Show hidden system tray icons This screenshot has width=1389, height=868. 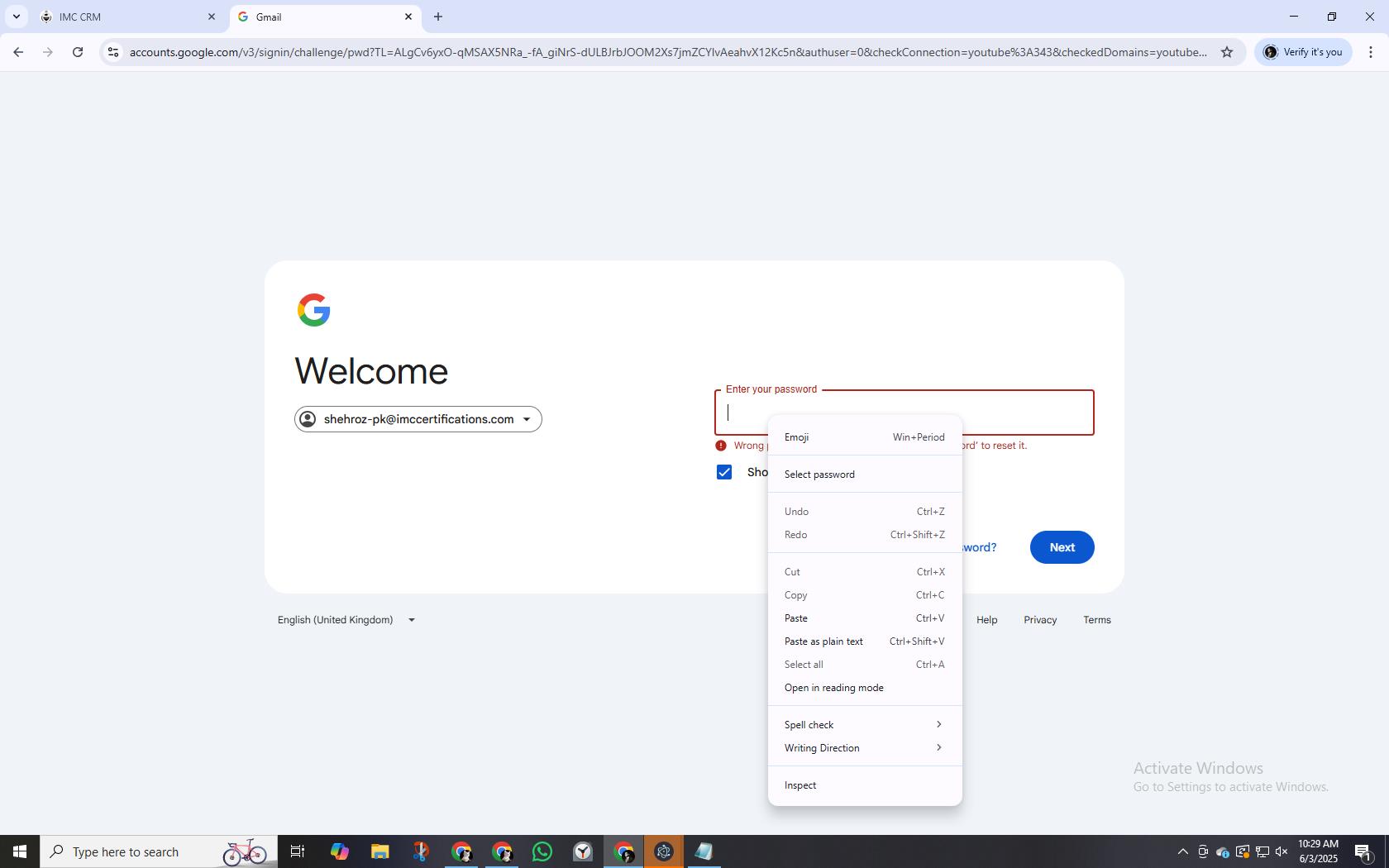click(1182, 851)
